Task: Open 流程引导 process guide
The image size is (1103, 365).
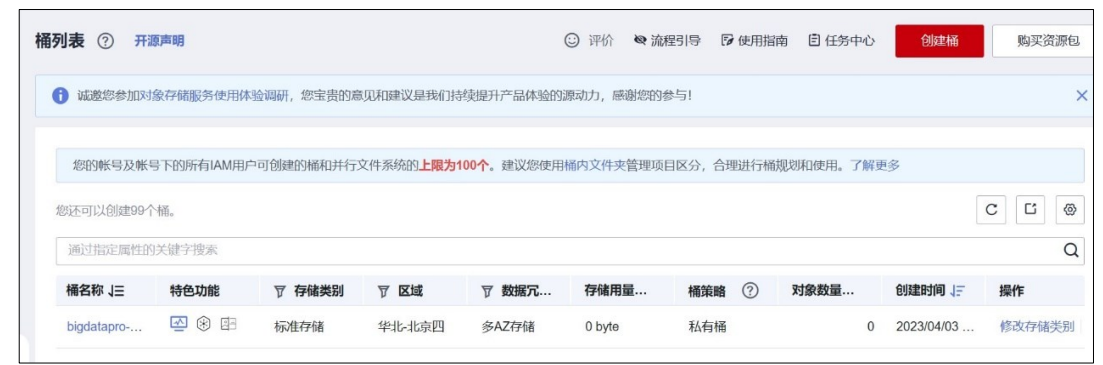Action: [x=667, y=41]
